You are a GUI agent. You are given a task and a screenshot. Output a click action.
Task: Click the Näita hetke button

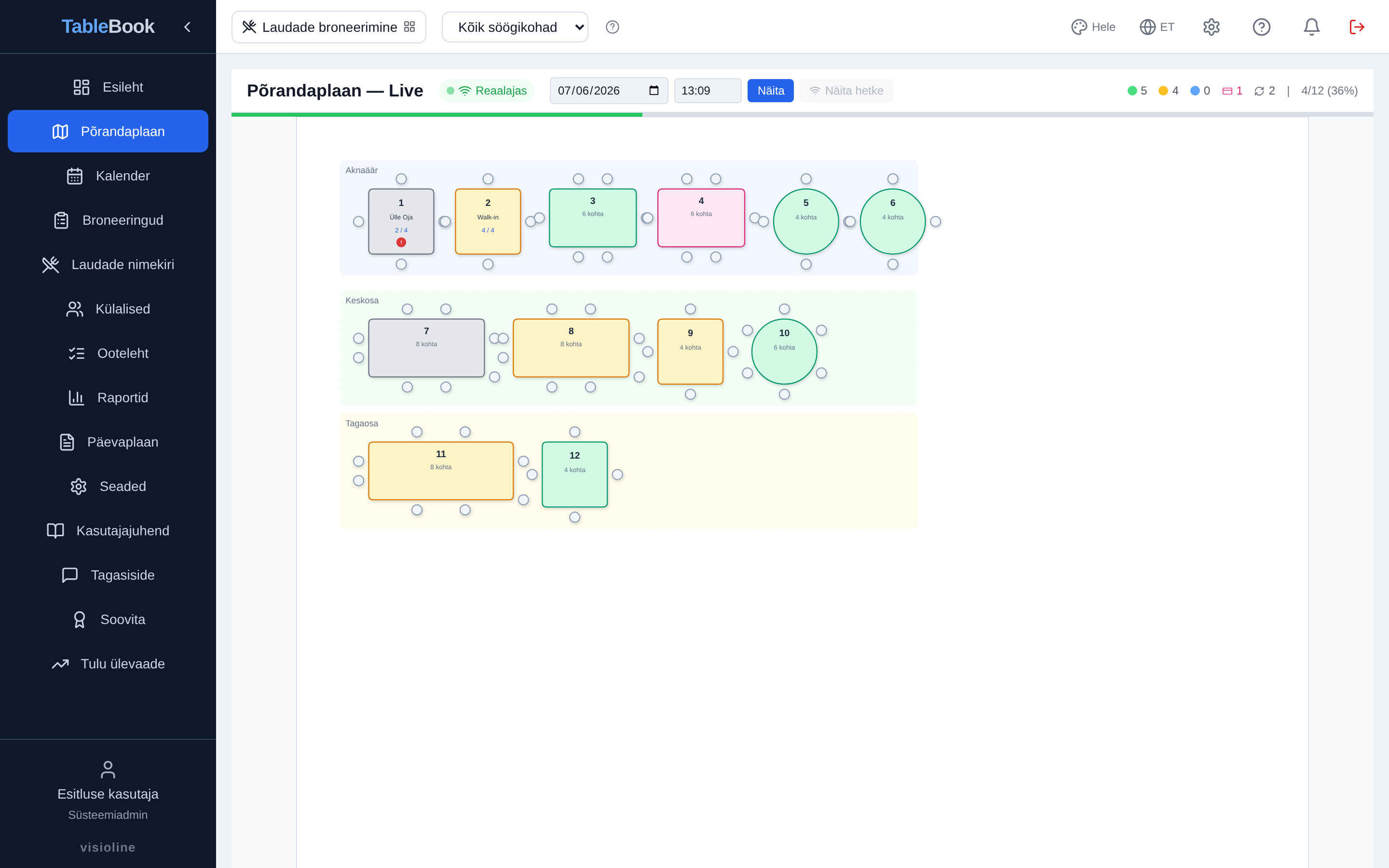pos(846,91)
